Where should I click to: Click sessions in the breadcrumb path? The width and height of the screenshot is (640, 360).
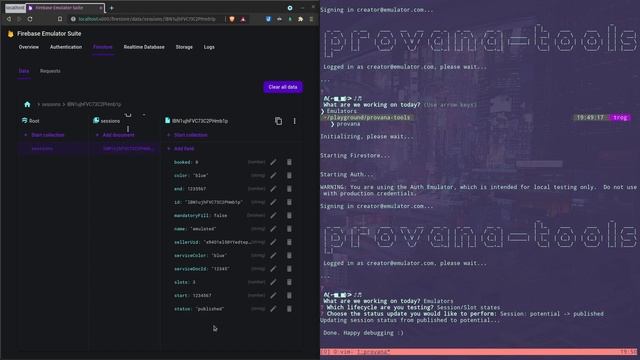(x=51, y=104)
